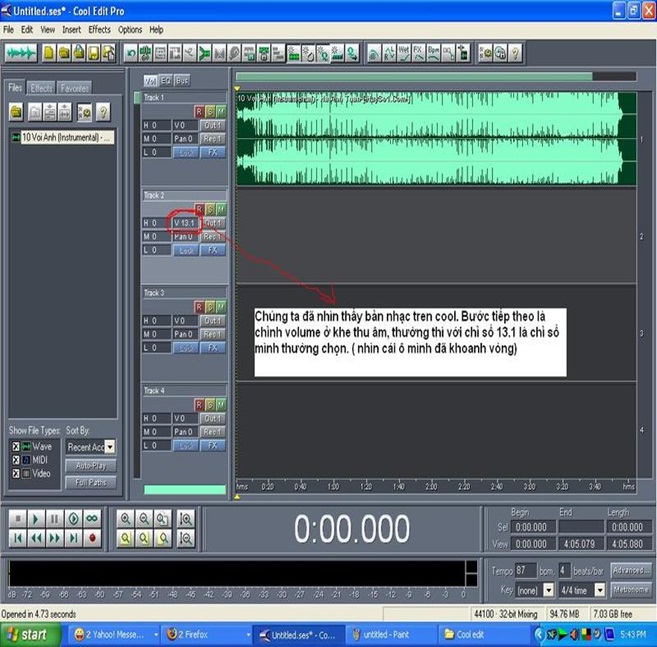
Task: Click the Rewind transport button
Action: [x=36, y=538]
